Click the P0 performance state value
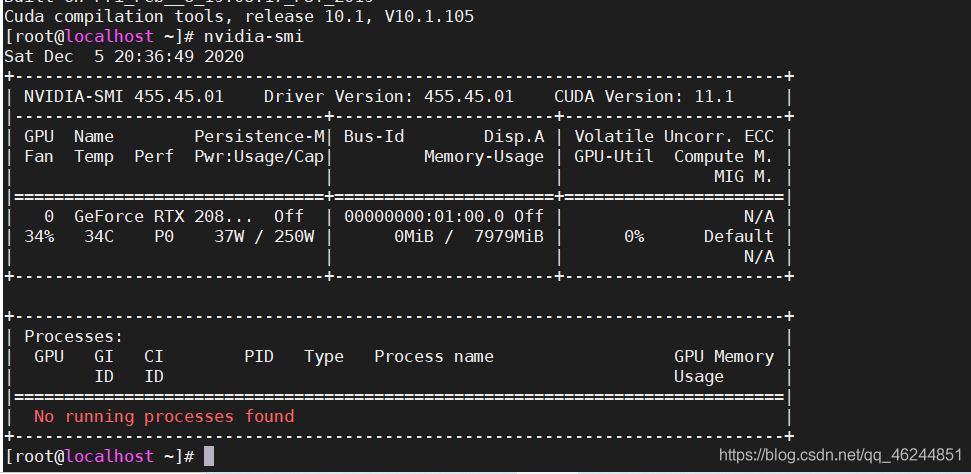Image resolution: width=971 pixels, height=474 pixels. [164, 236]
